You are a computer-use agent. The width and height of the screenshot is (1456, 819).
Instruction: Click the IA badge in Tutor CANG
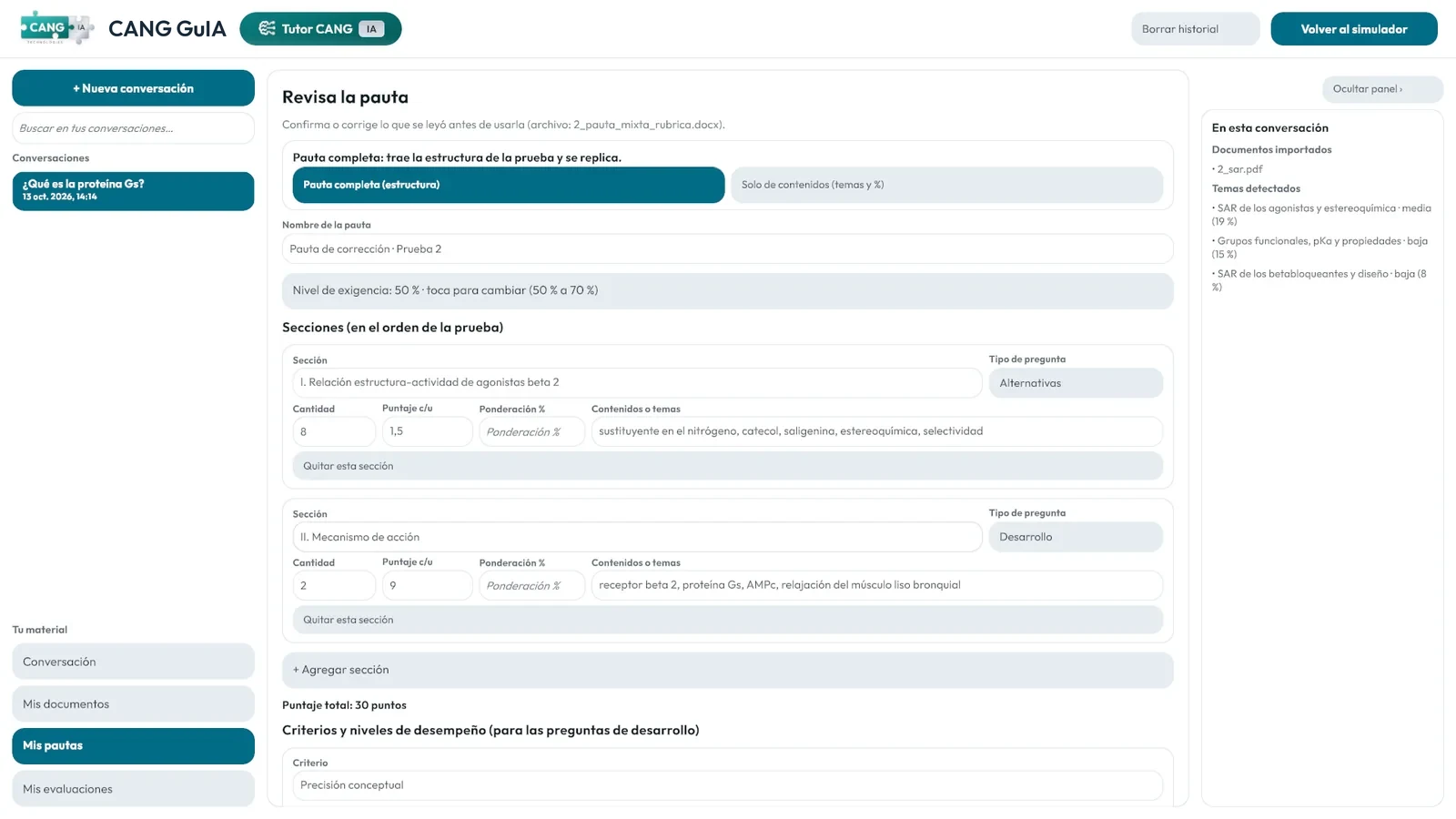(x=371, y=29)
